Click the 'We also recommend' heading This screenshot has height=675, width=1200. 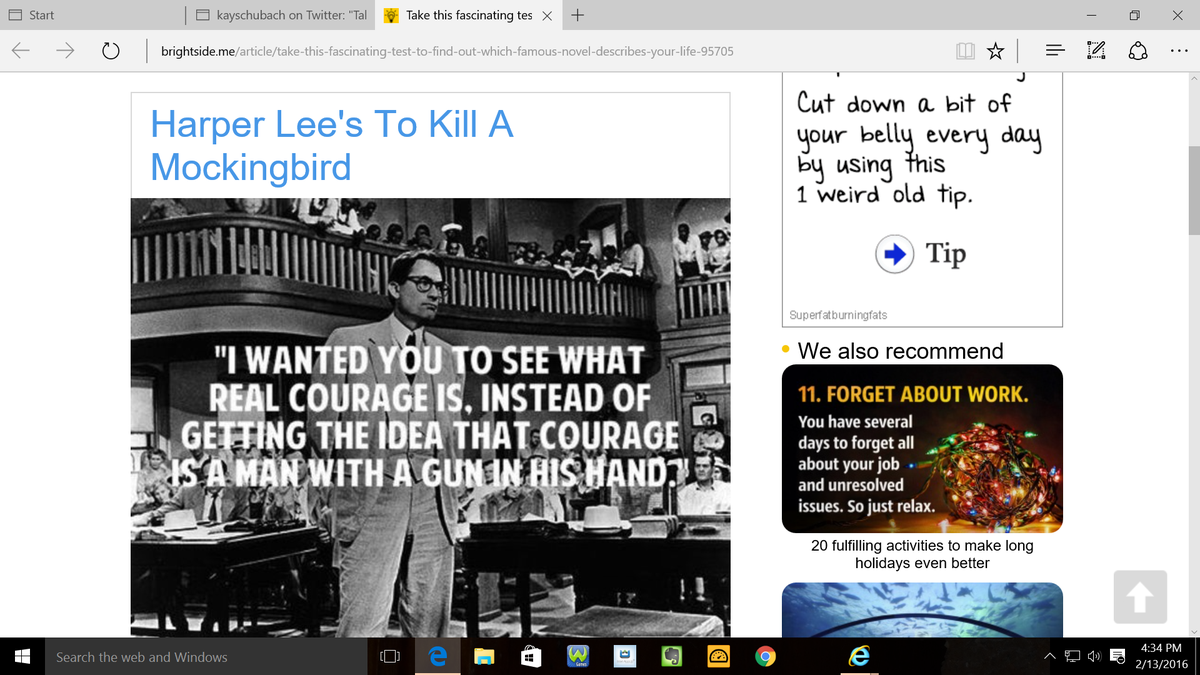coord(900,351)
